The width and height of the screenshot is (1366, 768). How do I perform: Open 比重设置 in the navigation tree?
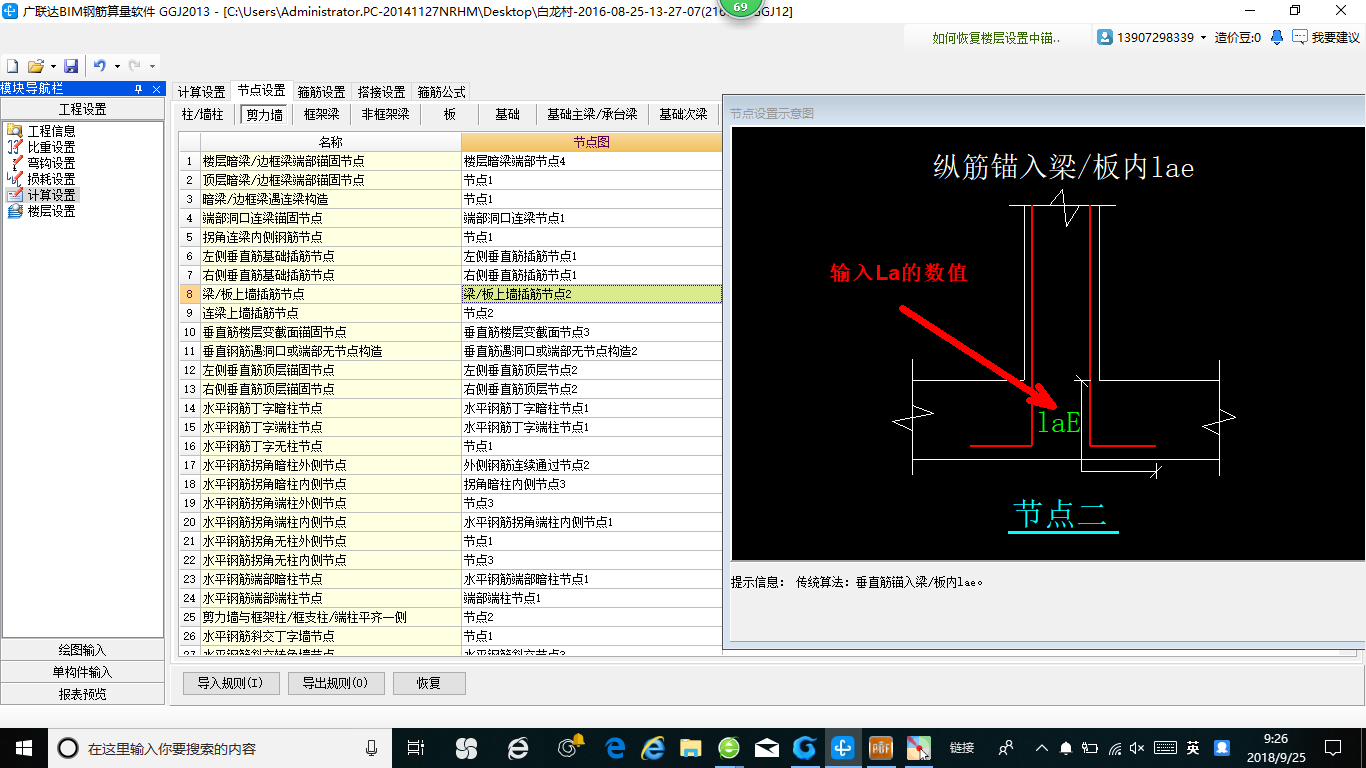click(51, 147)
